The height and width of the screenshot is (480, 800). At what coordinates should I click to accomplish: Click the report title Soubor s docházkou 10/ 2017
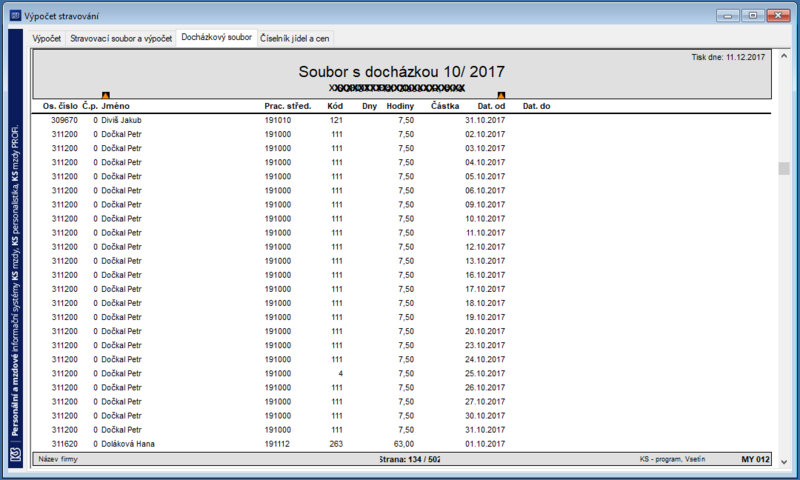pos(402,72)
